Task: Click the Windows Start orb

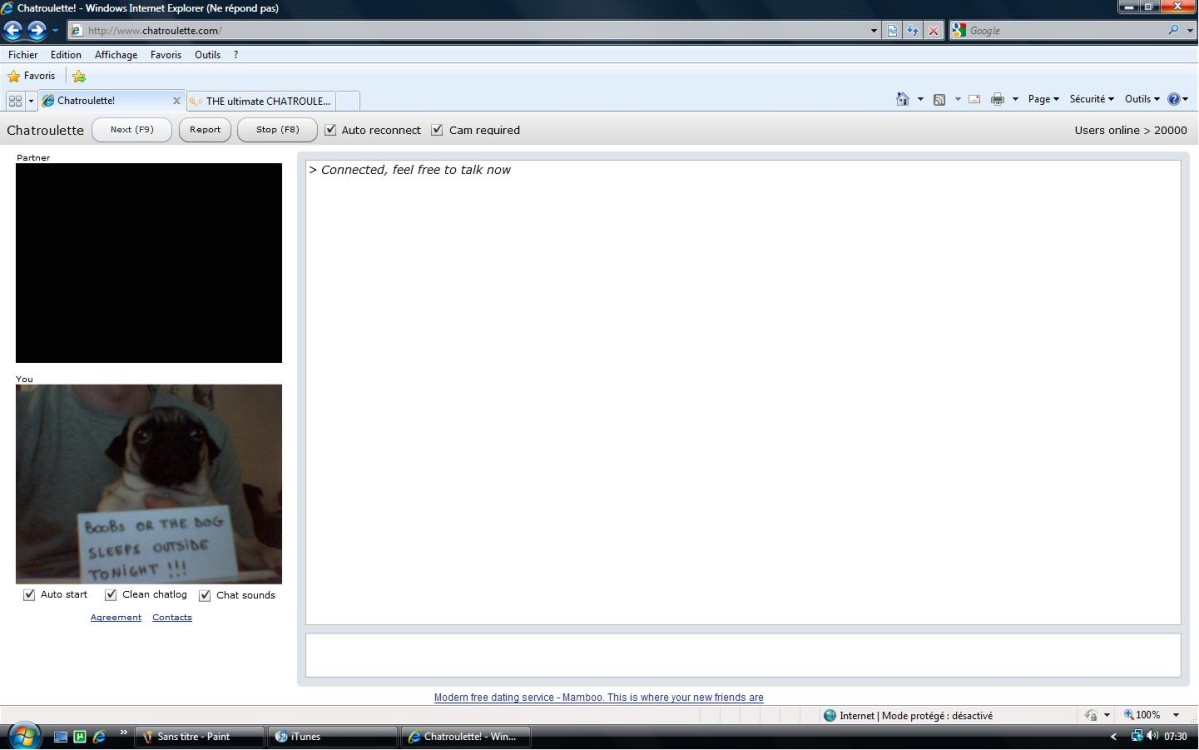Action: click(x=24, y=736)
